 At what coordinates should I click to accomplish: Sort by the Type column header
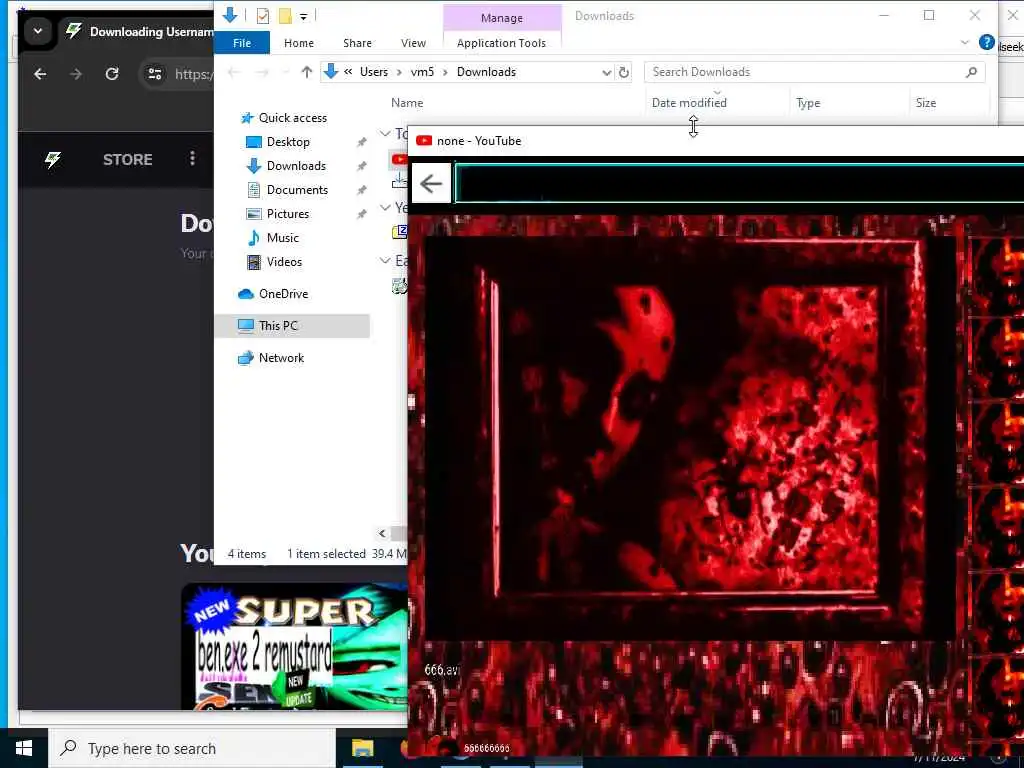point(808,103)
